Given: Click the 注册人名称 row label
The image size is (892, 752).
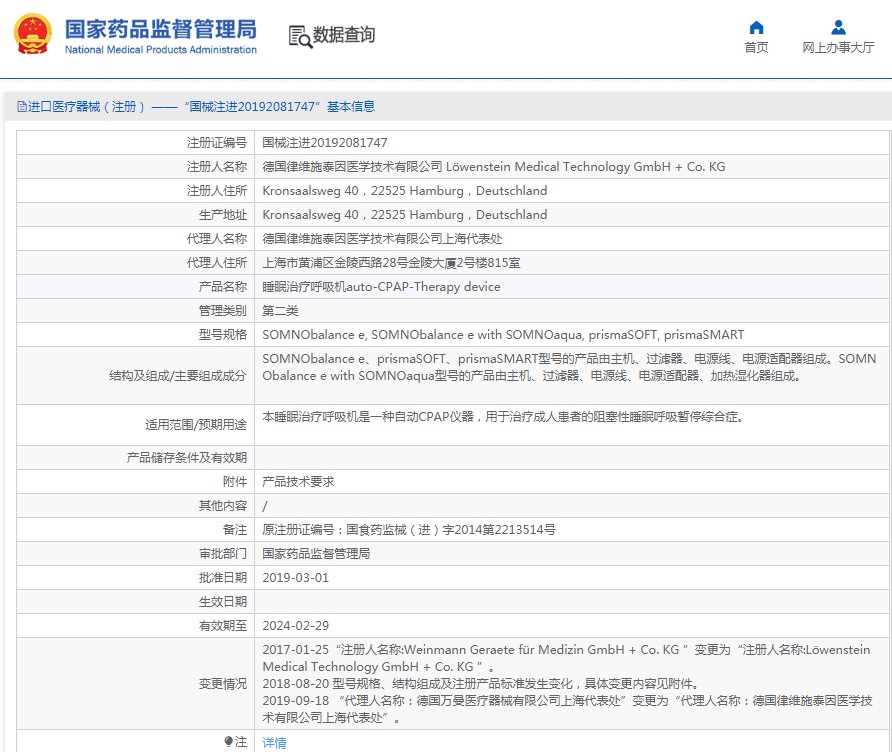Looking at the screenshot, I should point(217,167).
